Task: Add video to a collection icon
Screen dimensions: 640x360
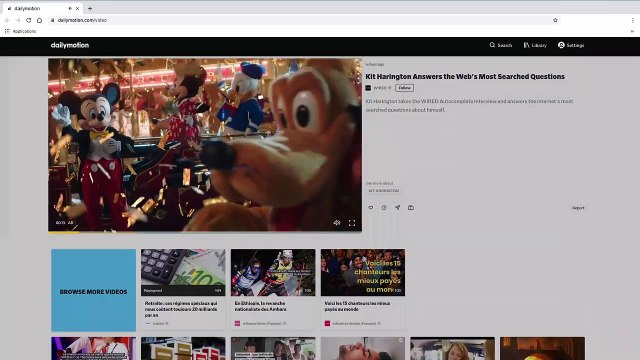Action: (x=411, y=208)
